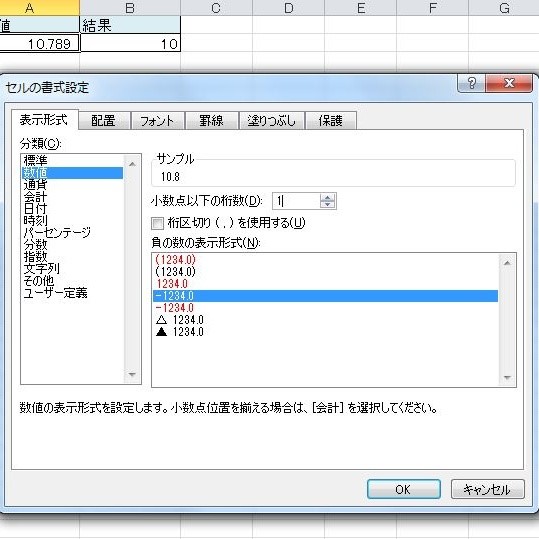Switch to the 表示形式 tab
The width and height of the screenshot is (539, 539).
[x=44, y=120]
